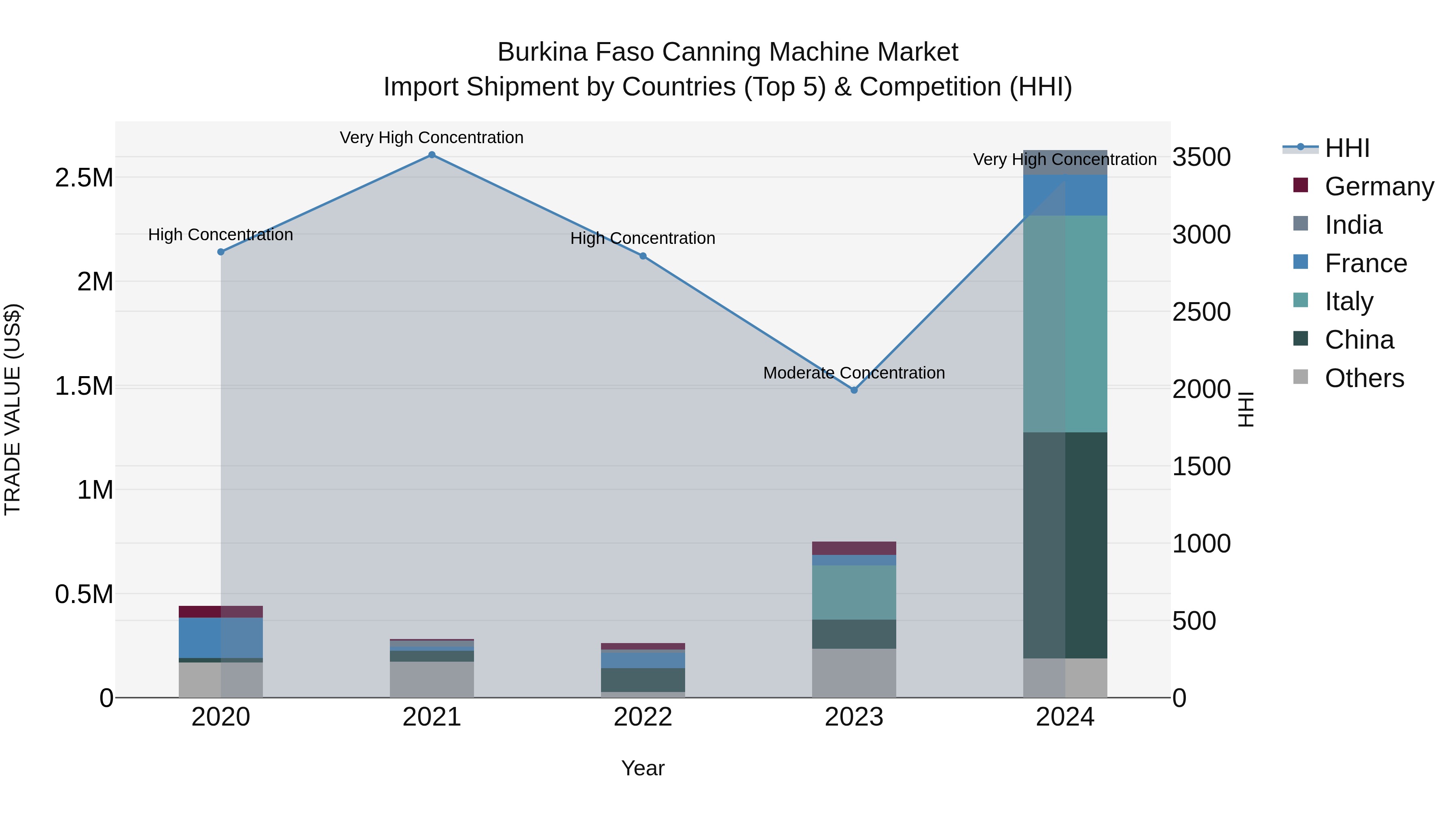Click the chart title 'Burkina Faso Canning Machine Market'
Viewport: 1456px width, 819px height.
pos(728,52)
